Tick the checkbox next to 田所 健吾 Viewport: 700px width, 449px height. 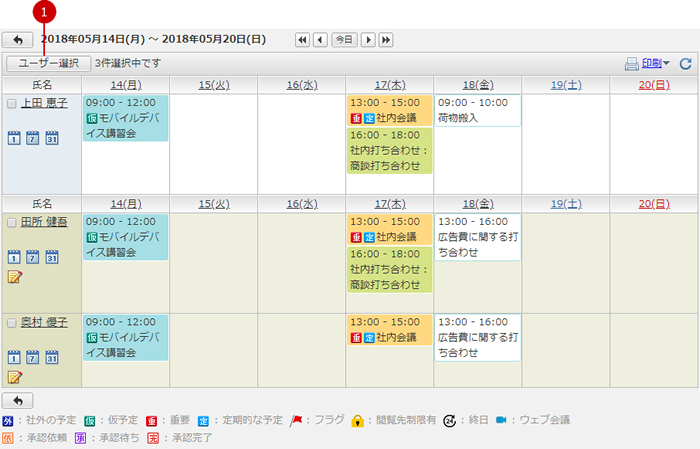(x=12, y=222)
